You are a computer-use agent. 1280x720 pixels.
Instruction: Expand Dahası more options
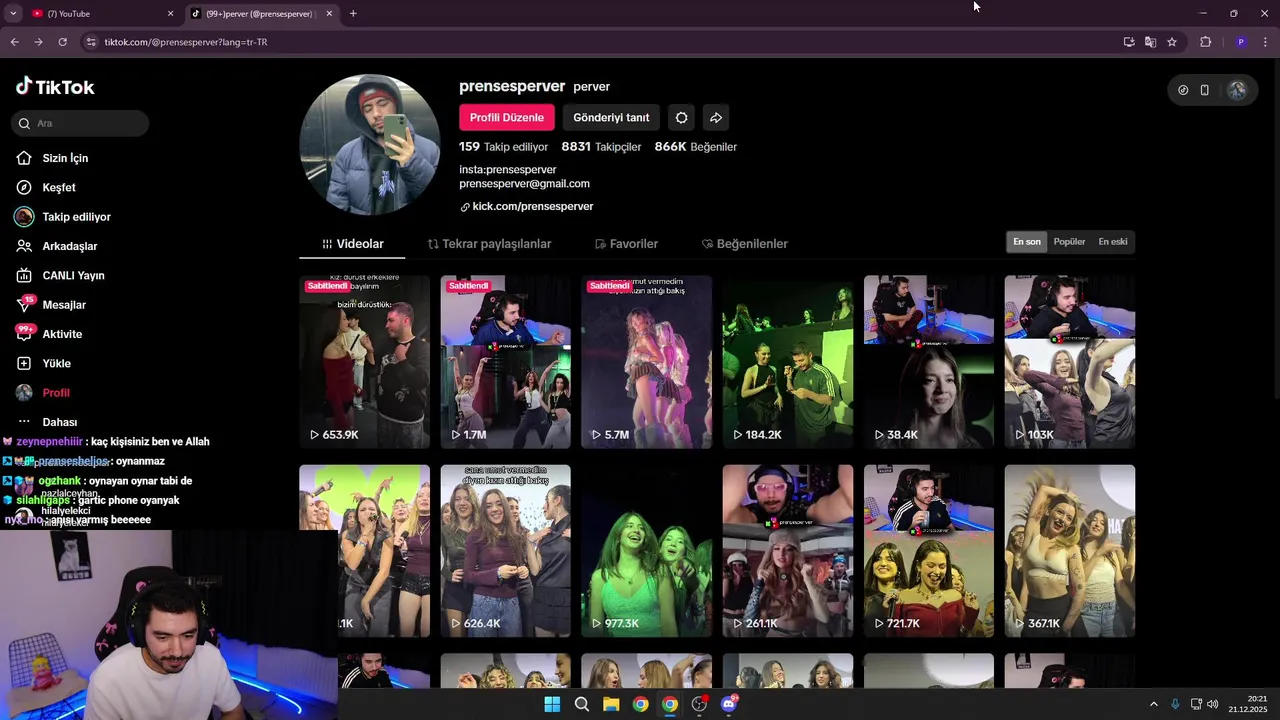pyautogui.click(x=59, y=422)
